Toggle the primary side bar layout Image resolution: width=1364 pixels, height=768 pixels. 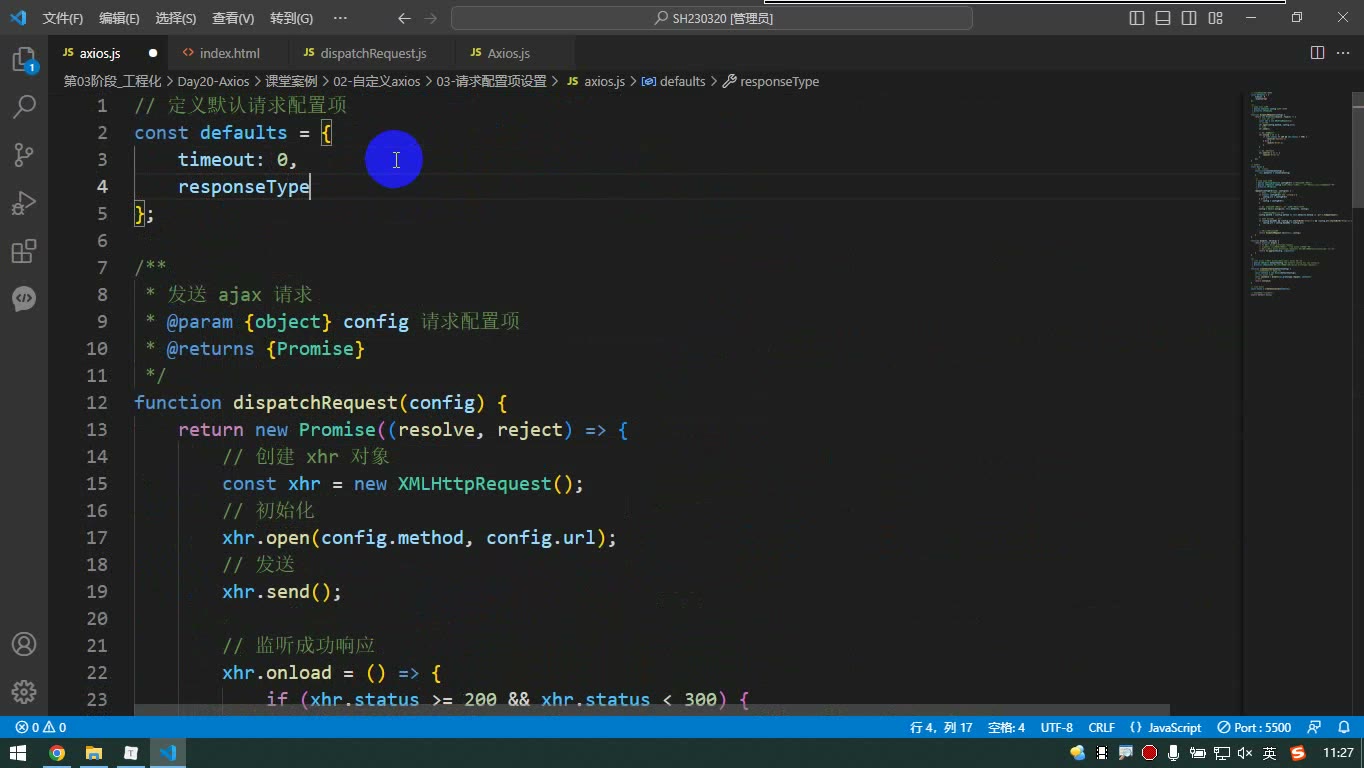point(1137,18)
